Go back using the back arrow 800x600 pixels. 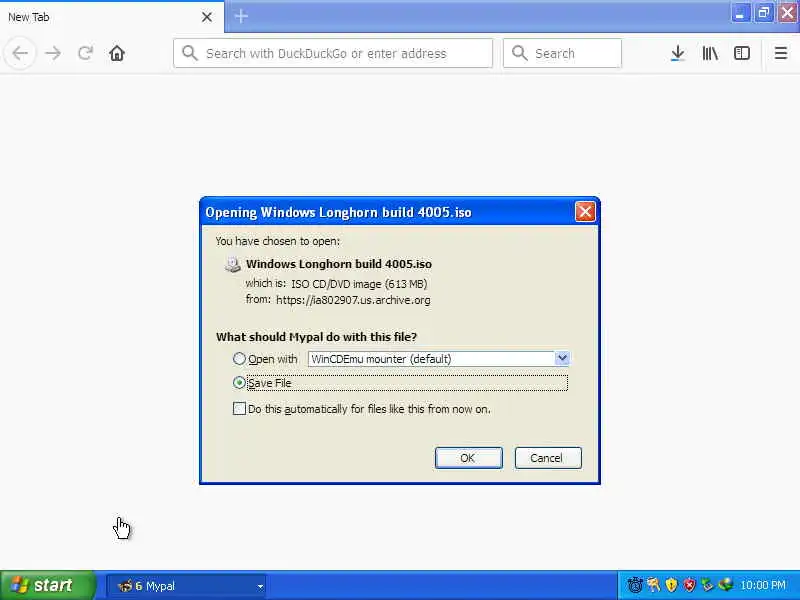(x=20, y=53)
